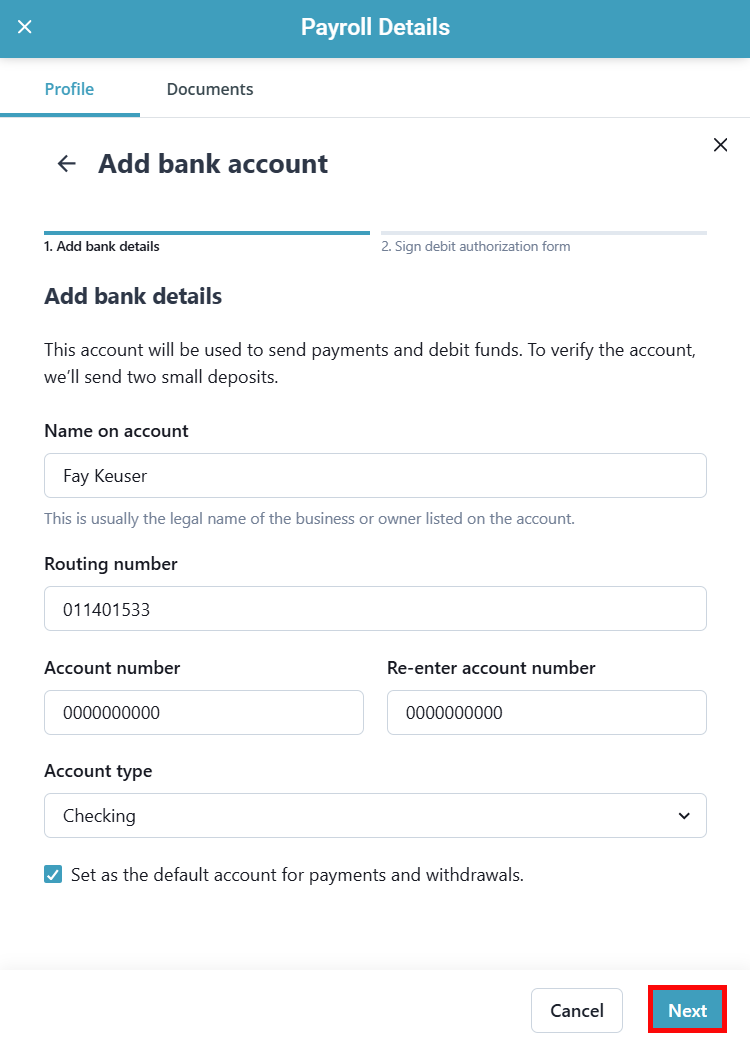Image resolution: width=750 pixels, height=1047 pixels.
Task: Select the Account number input
Action: pos(204,713)
